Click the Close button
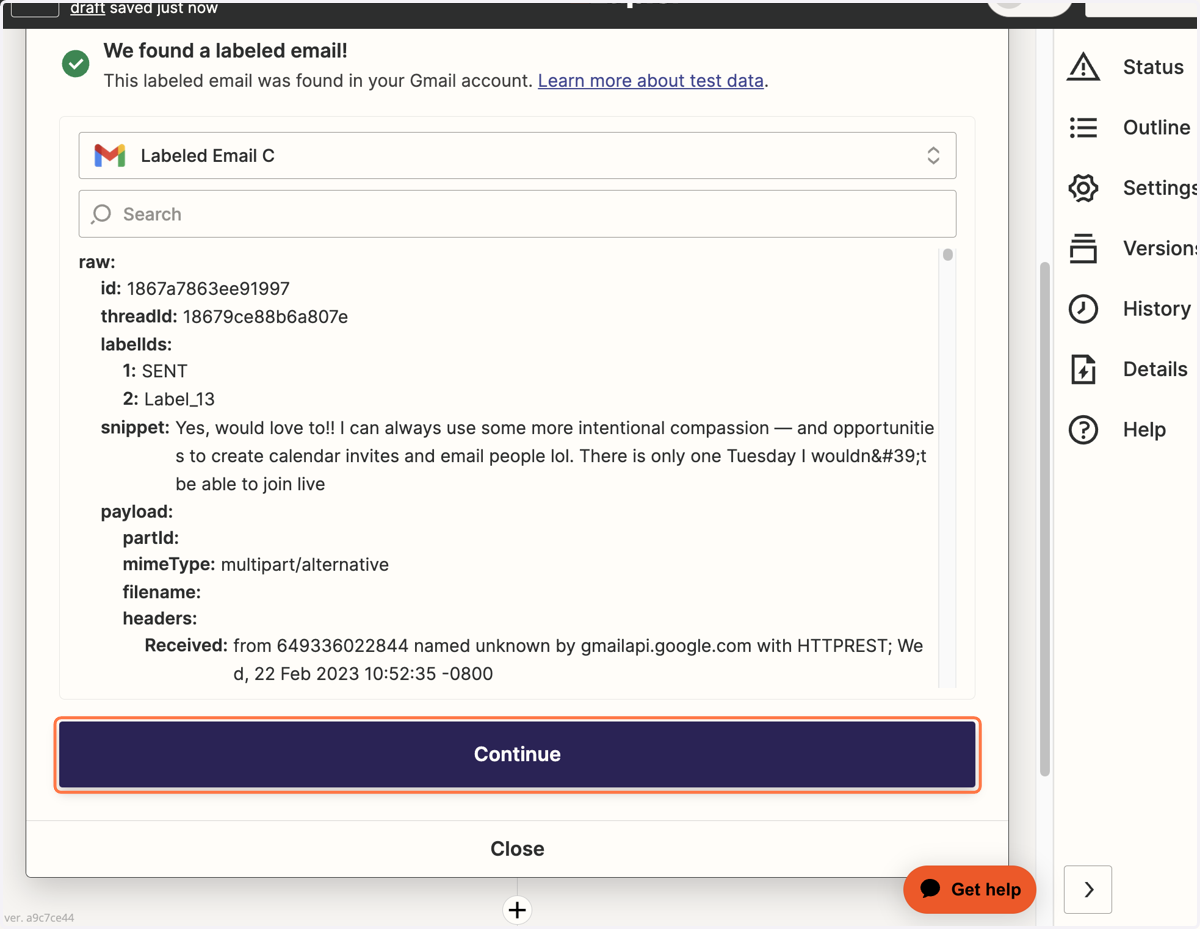 click(517, 848)
